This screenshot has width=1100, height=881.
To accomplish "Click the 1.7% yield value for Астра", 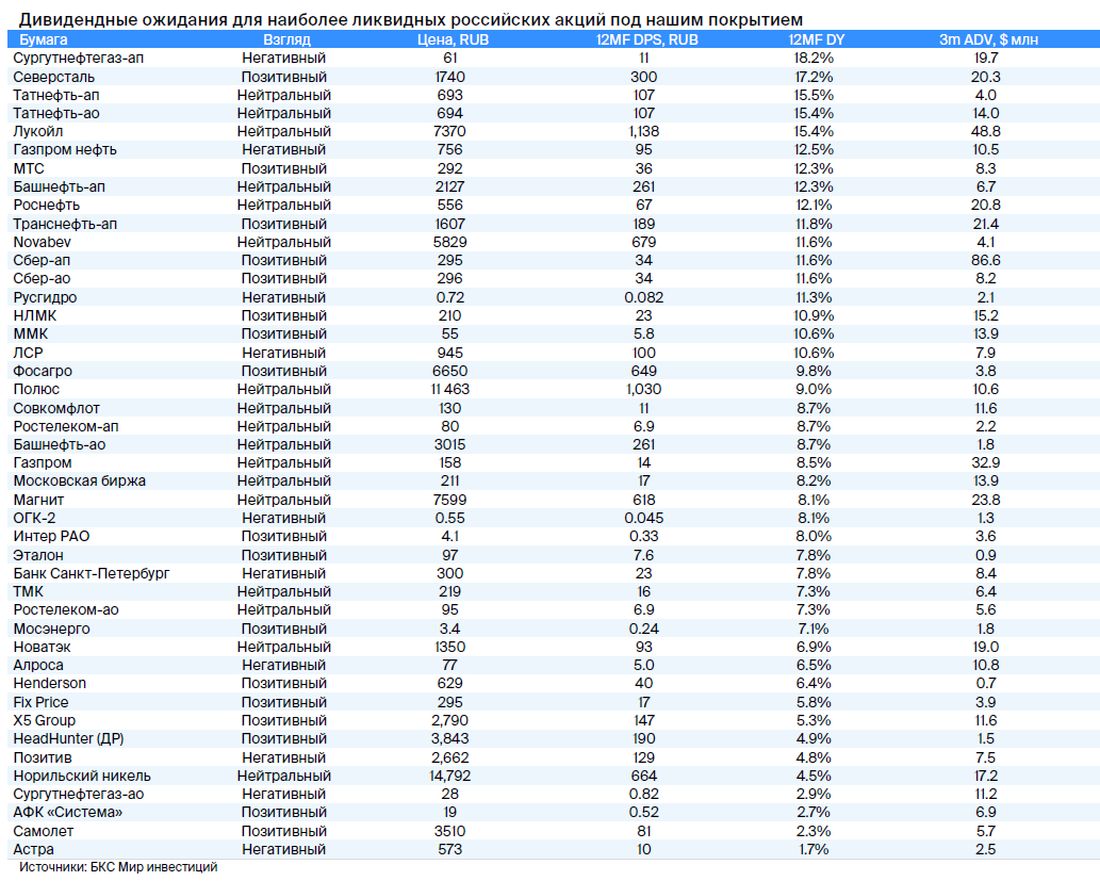I will pyautogui.click(x=814, y=851).
